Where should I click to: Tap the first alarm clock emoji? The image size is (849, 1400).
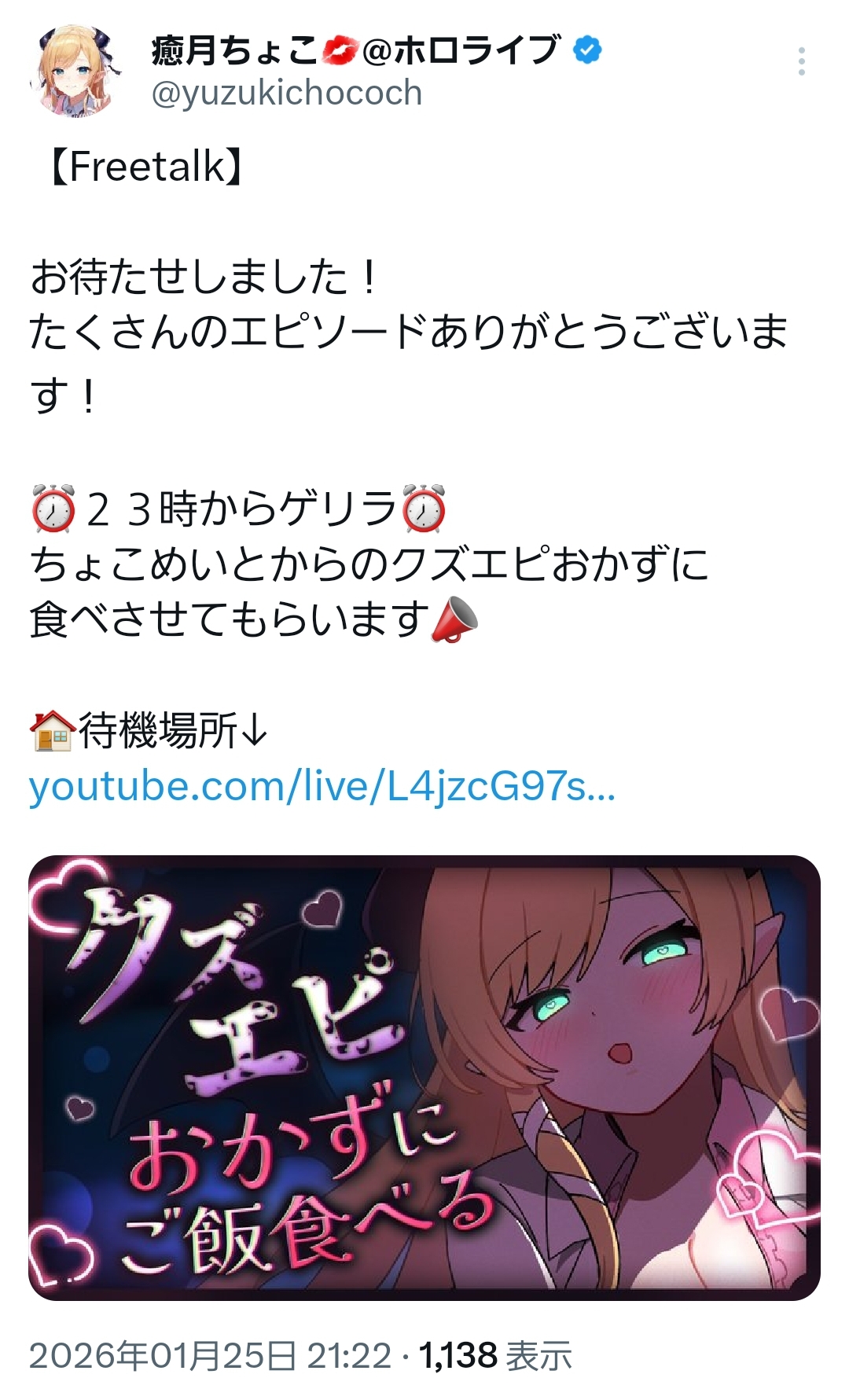(53, 509)
